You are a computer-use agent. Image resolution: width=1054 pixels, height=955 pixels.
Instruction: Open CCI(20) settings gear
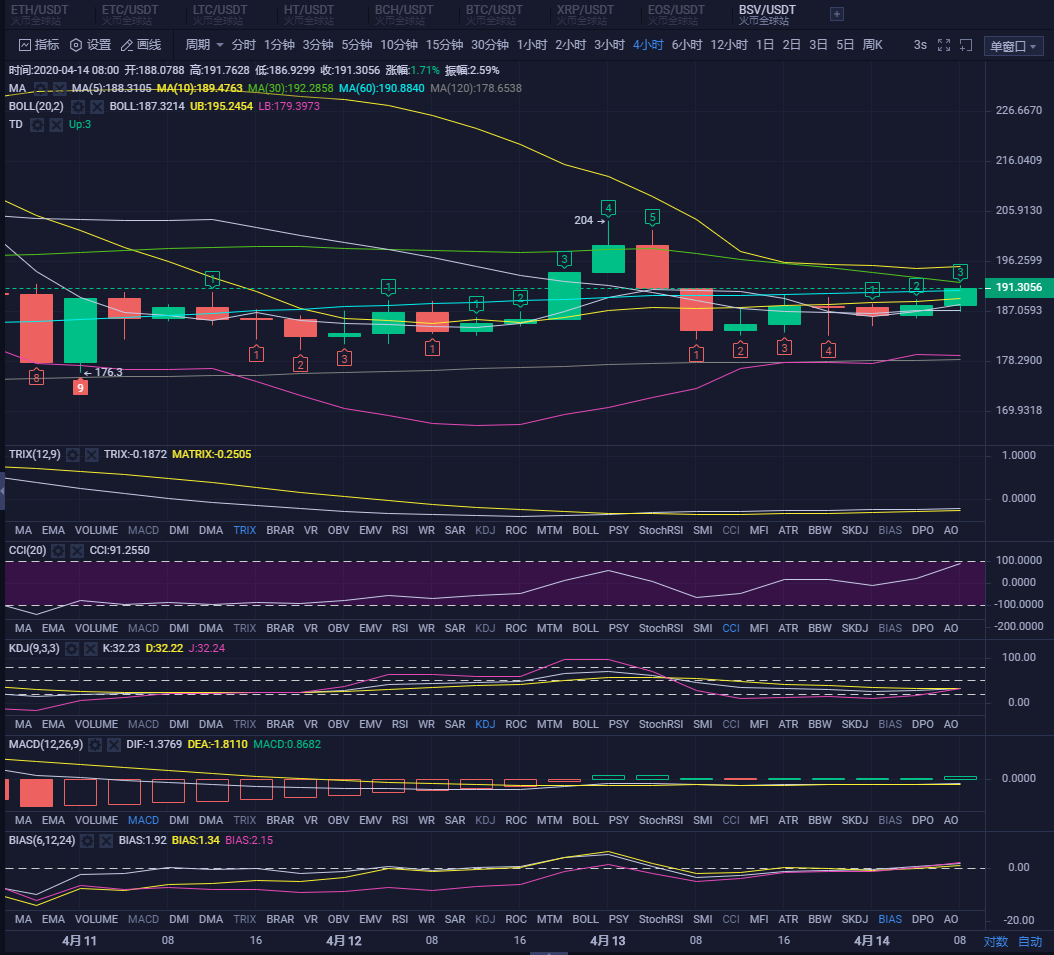(x=58, y=550)
